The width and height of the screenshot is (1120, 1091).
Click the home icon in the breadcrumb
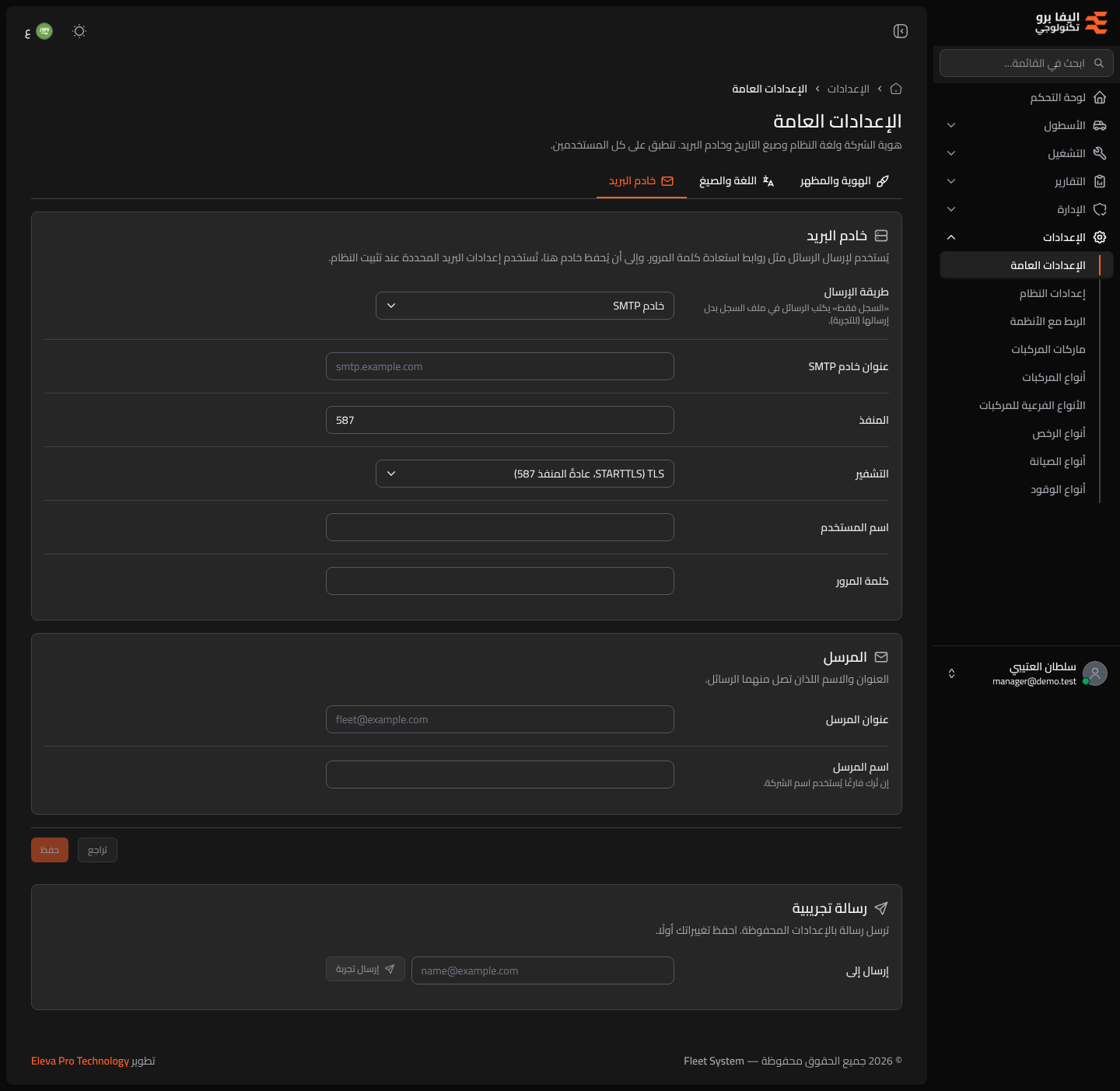click(896, 89)
